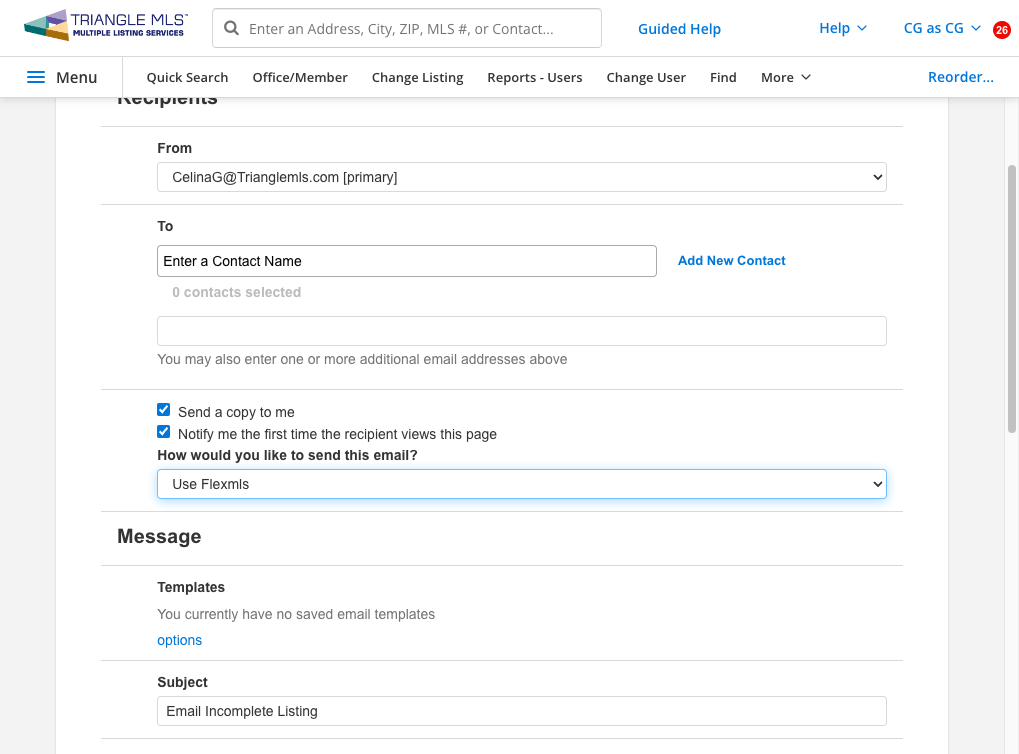Click the page vertical scrollbar
1019x754 pixels.
tap(1011, 299)
